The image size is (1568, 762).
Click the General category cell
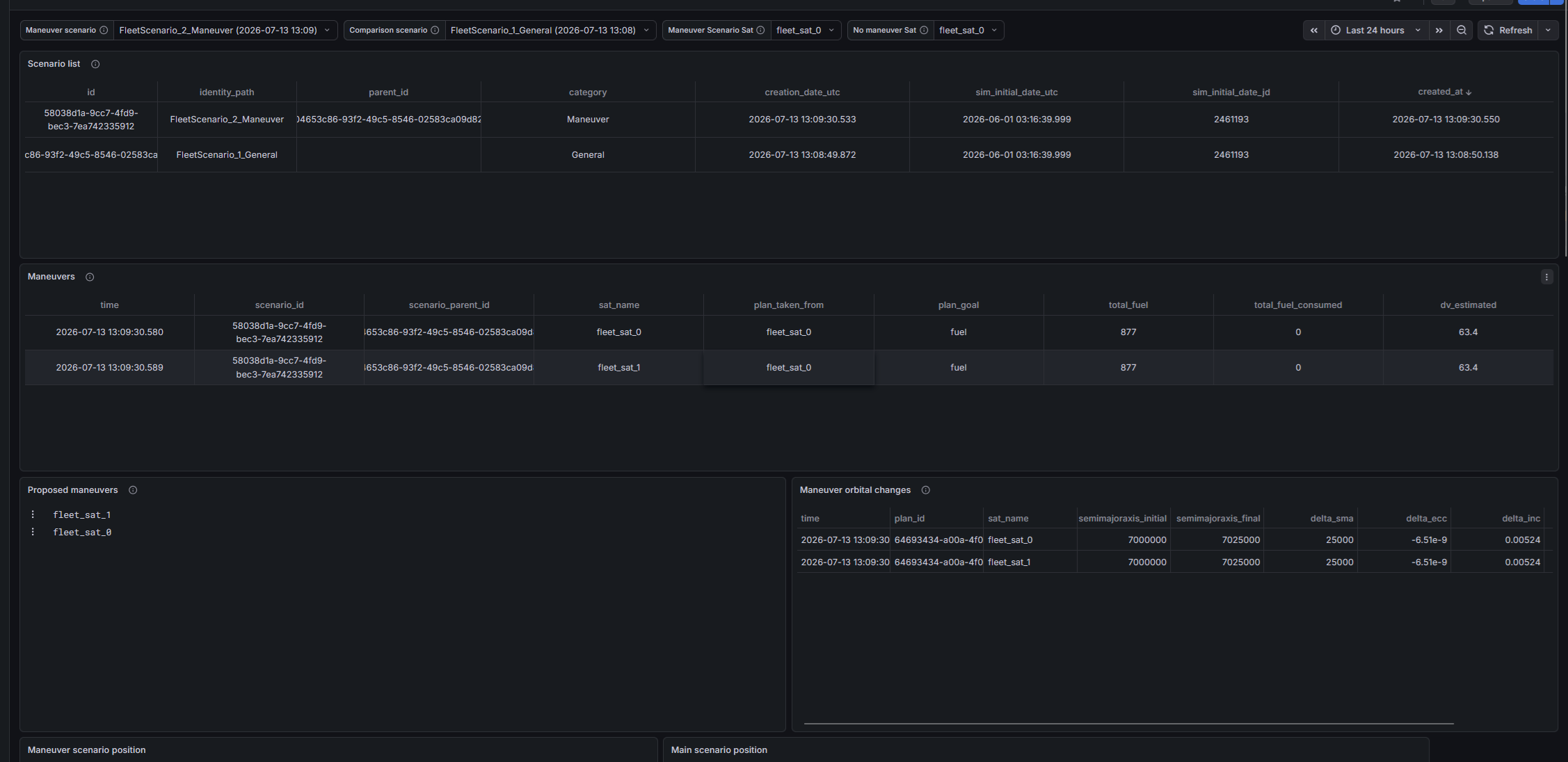point(588,154)
